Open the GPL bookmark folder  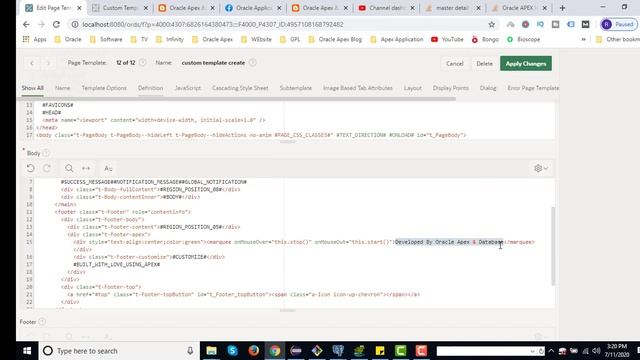tap(291, 39)
